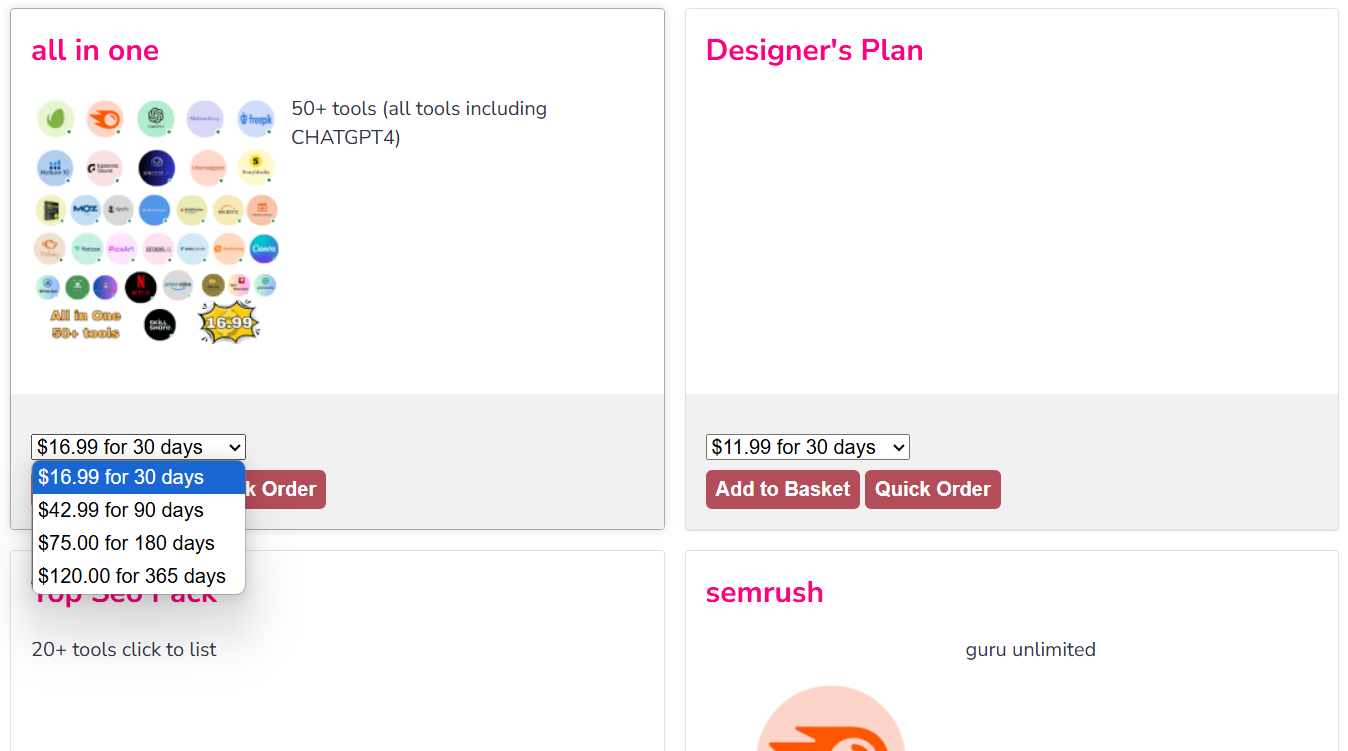Click the Freepik logo icon
1348x751 pixels.
point(256,118)
